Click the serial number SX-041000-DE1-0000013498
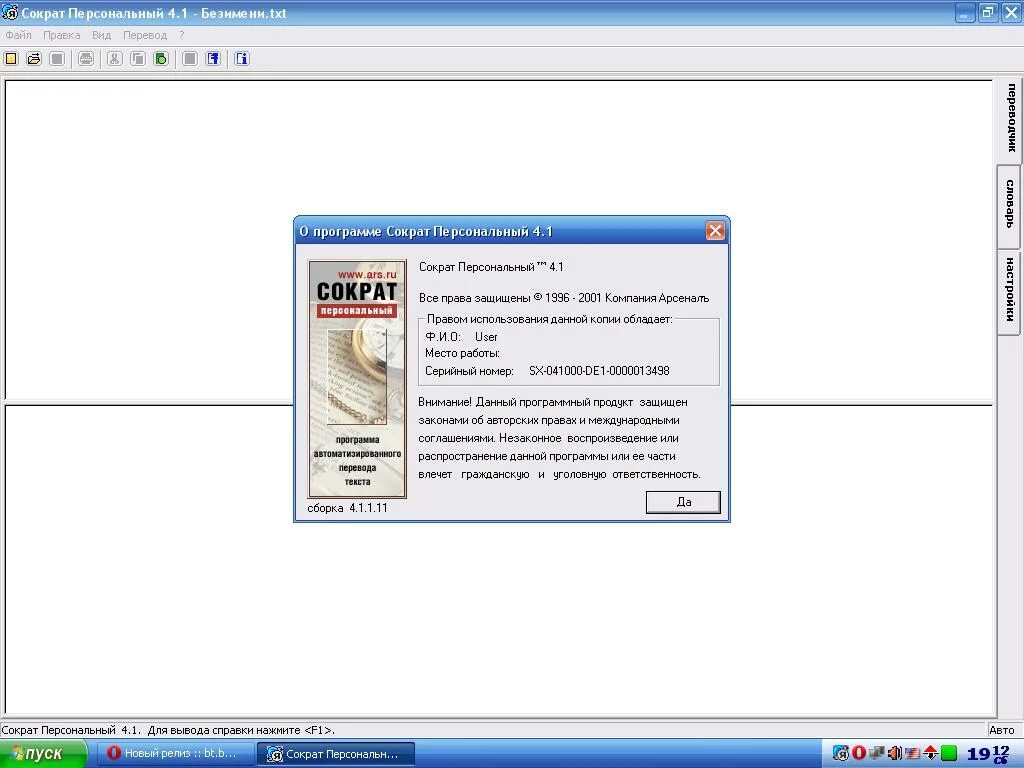Viewport: 1024px width, 768px height. click(599, 371)
